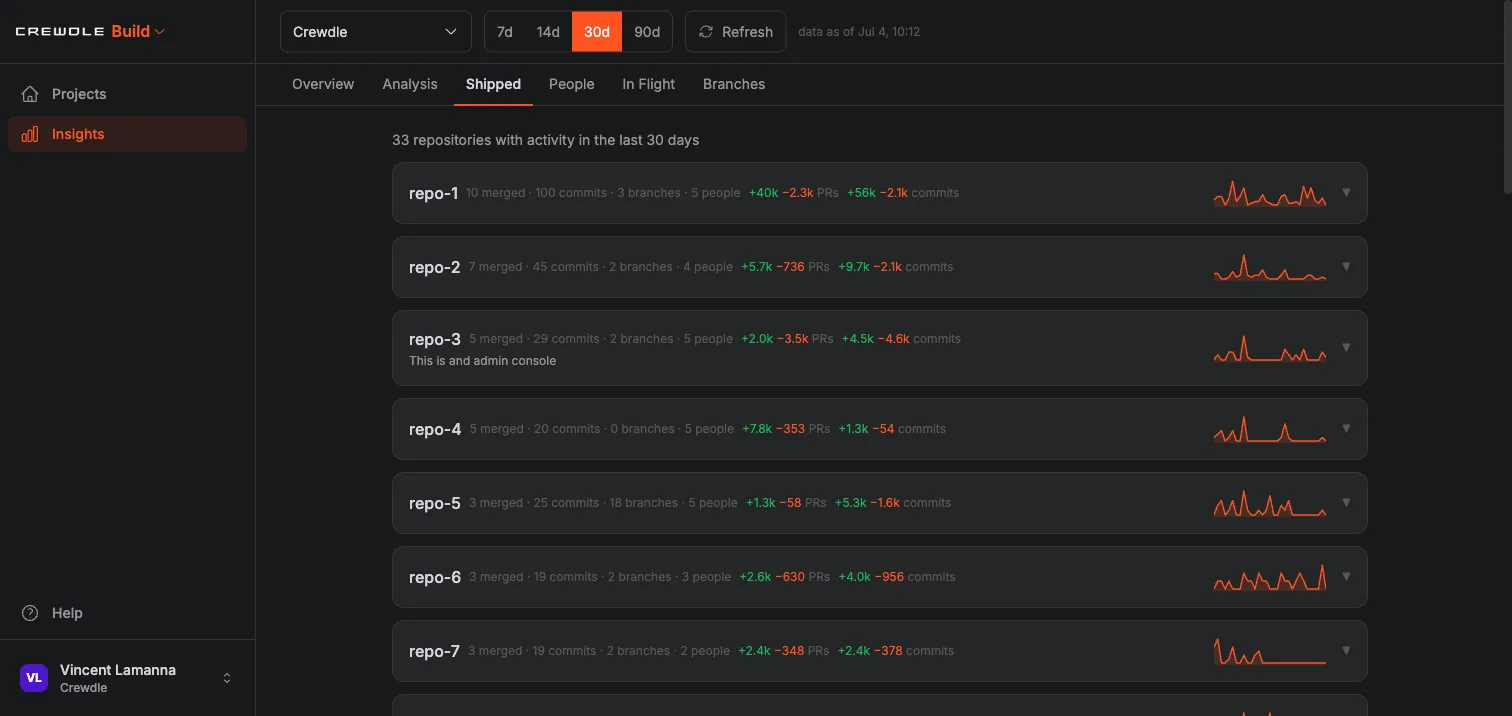Click "data as of Jul 4, 10:12" text
The width and height of the screenshot is (1512, 716).
[859, 32]
